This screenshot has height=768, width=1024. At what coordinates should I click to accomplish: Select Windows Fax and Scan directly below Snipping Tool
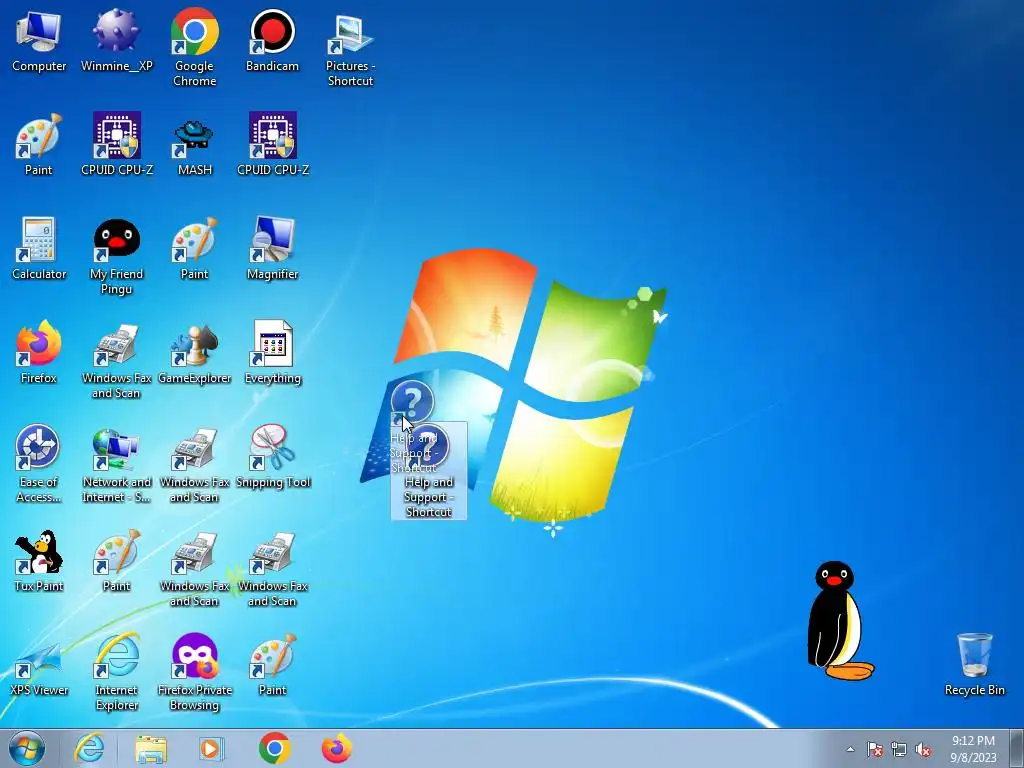272,569
